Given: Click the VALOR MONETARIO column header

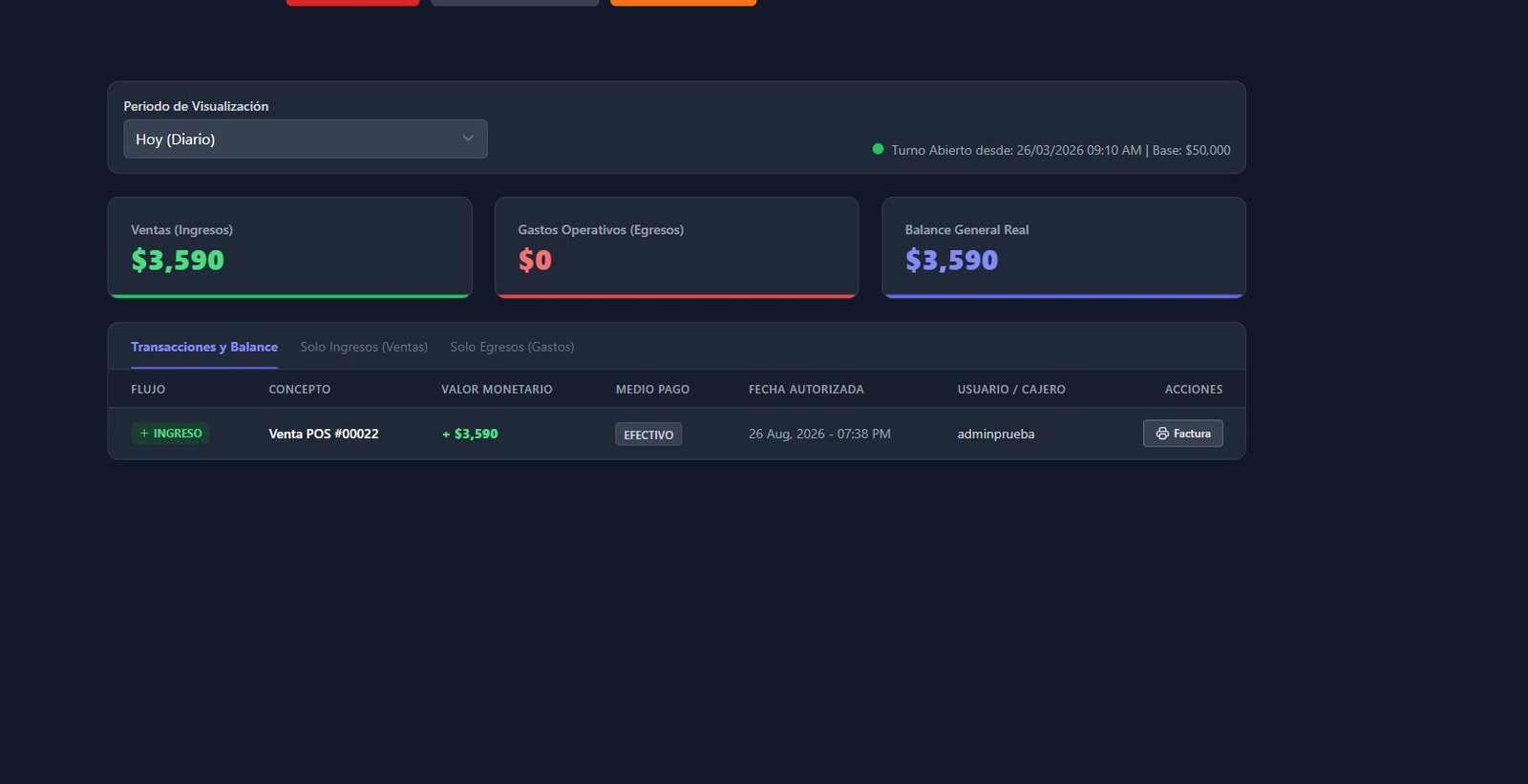Looking at the screenshot, I should click(x=497, y=390).
